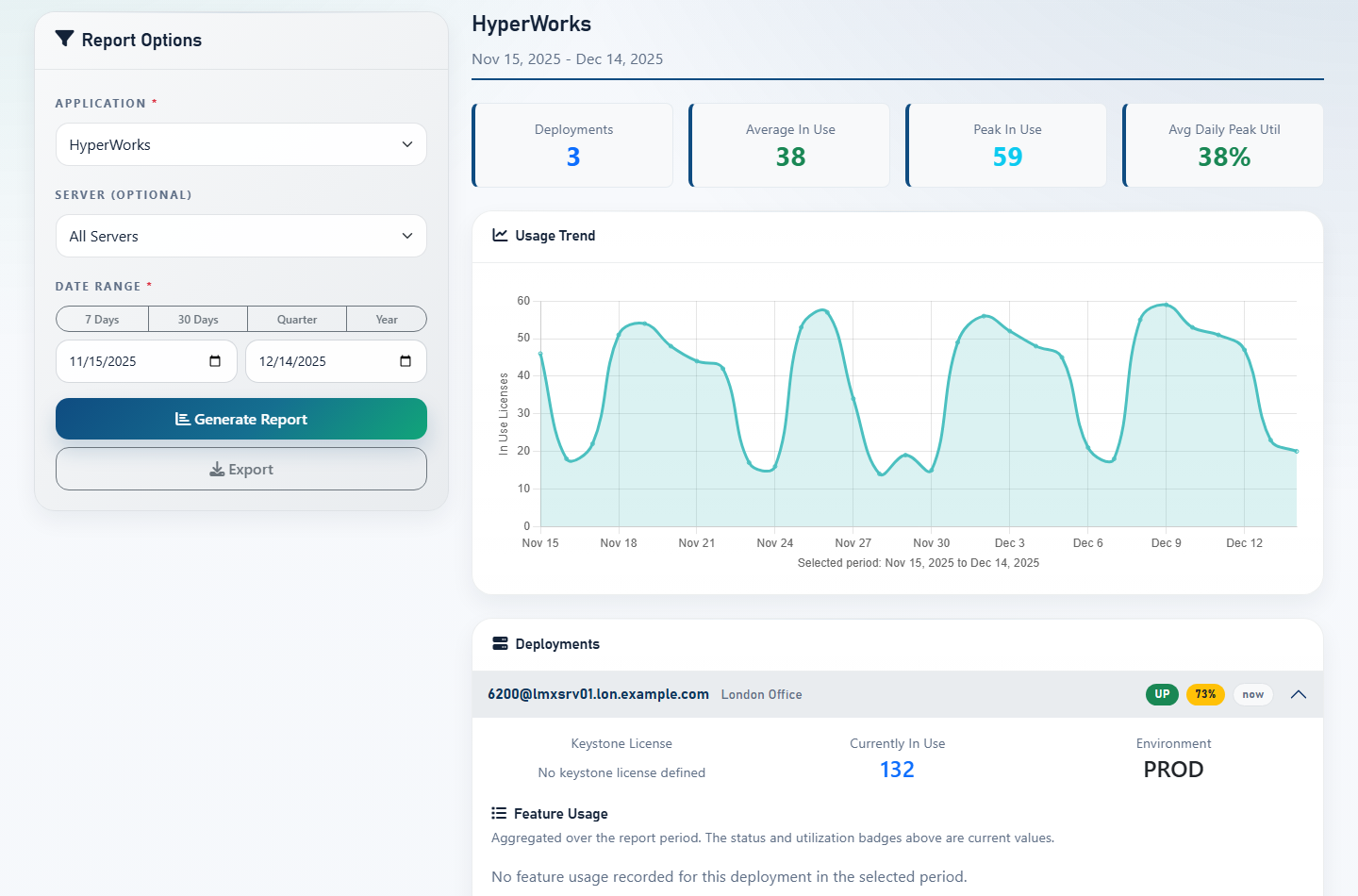Click the green UP status badge

pos(1162,694)
